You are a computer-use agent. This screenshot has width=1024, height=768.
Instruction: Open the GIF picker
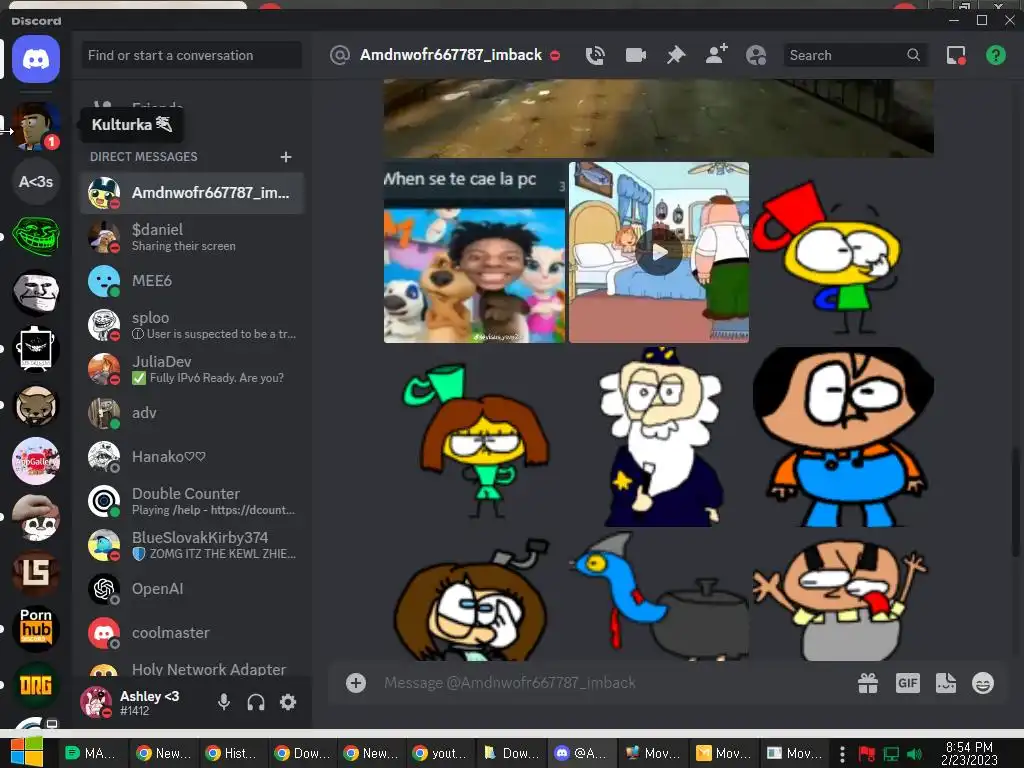908,683
